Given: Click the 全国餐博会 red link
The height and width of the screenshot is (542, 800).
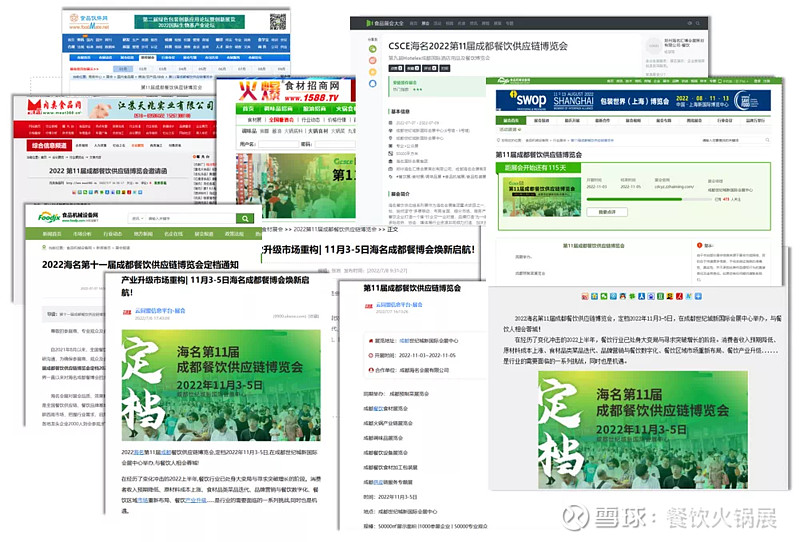Looking at the screenshot, I should [282, 119].
